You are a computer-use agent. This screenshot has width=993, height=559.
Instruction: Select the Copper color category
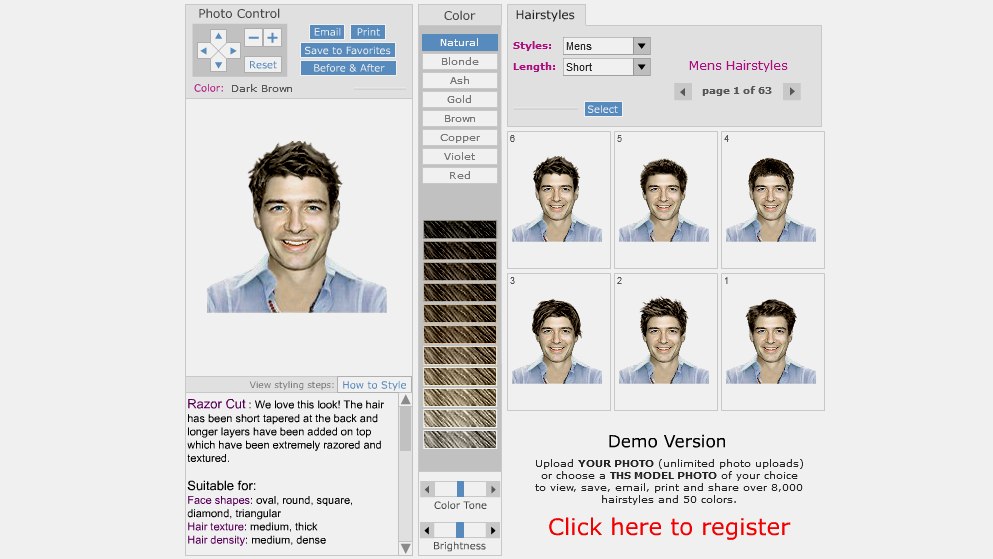pyautogui.click(x=460, y=138)
